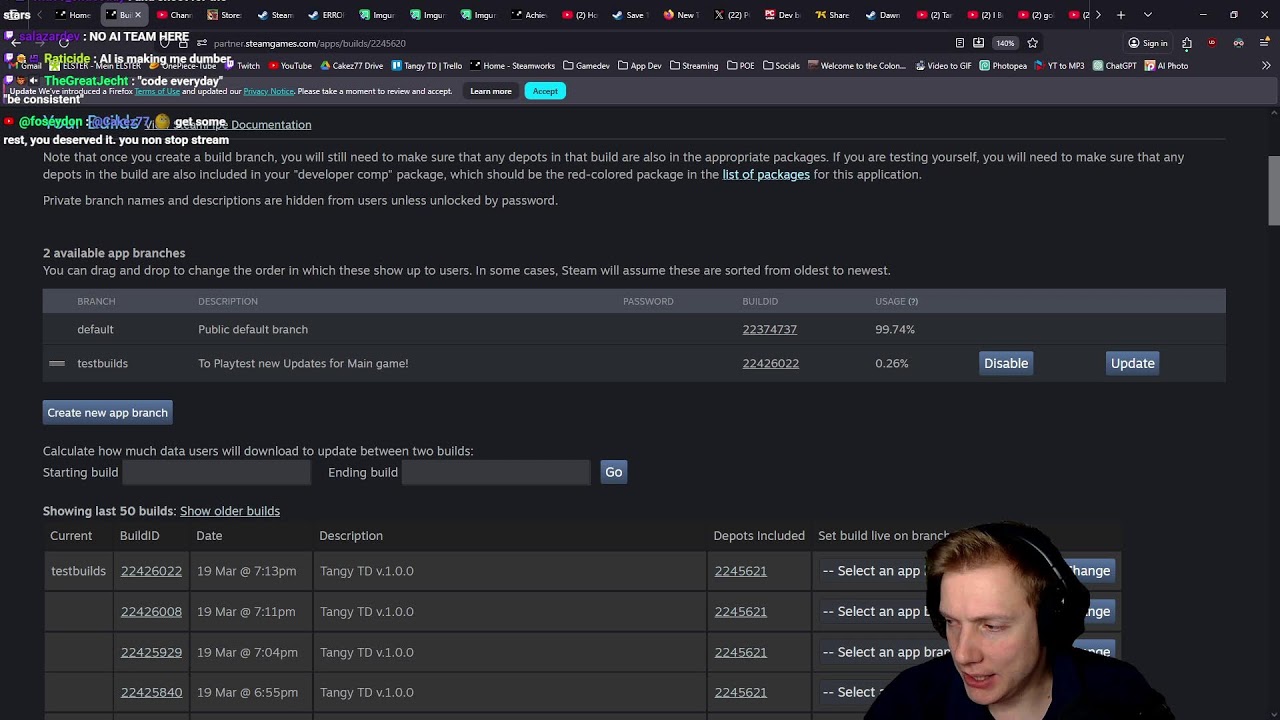Open the Cakez77 Drive bookmark
The height and width of the screenshot is (720, 1280).
[352, 66]
